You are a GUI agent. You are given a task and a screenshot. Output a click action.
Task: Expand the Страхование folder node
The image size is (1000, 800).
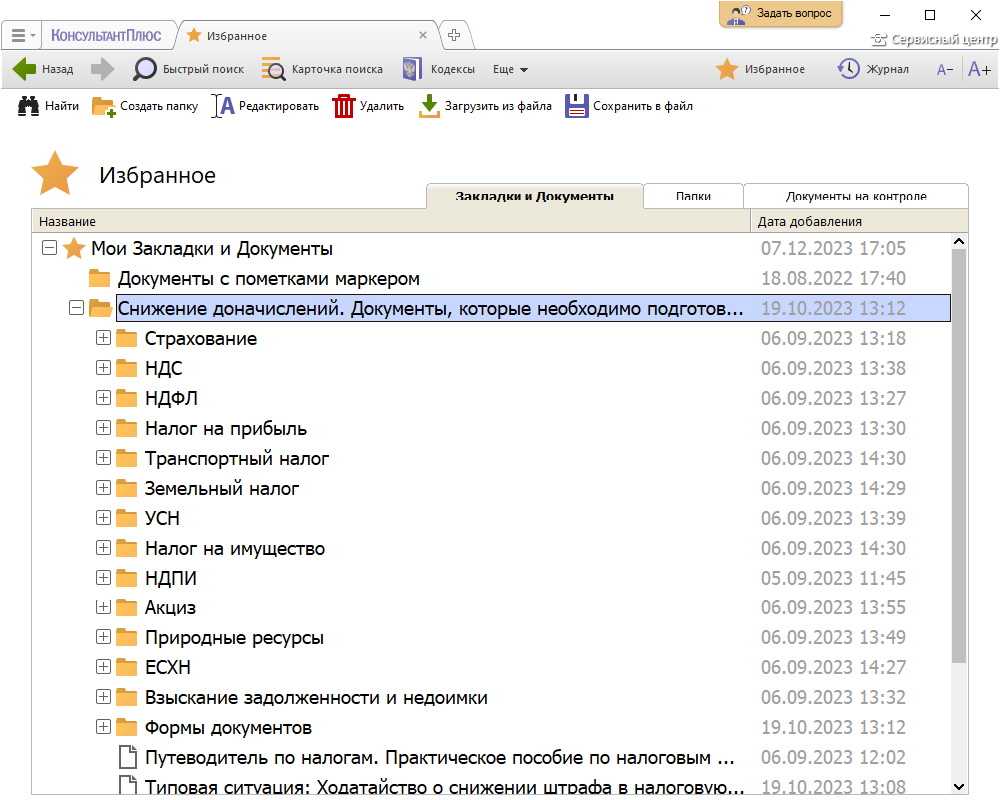pos(103,338)
